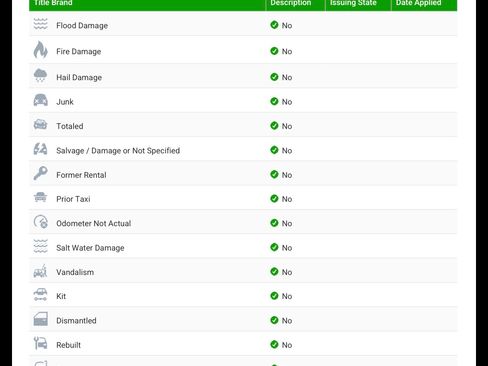The width and height of the screenshot is (488, 366).
Task: Click the Flood Damage waves icon
Action: (40, 24)
